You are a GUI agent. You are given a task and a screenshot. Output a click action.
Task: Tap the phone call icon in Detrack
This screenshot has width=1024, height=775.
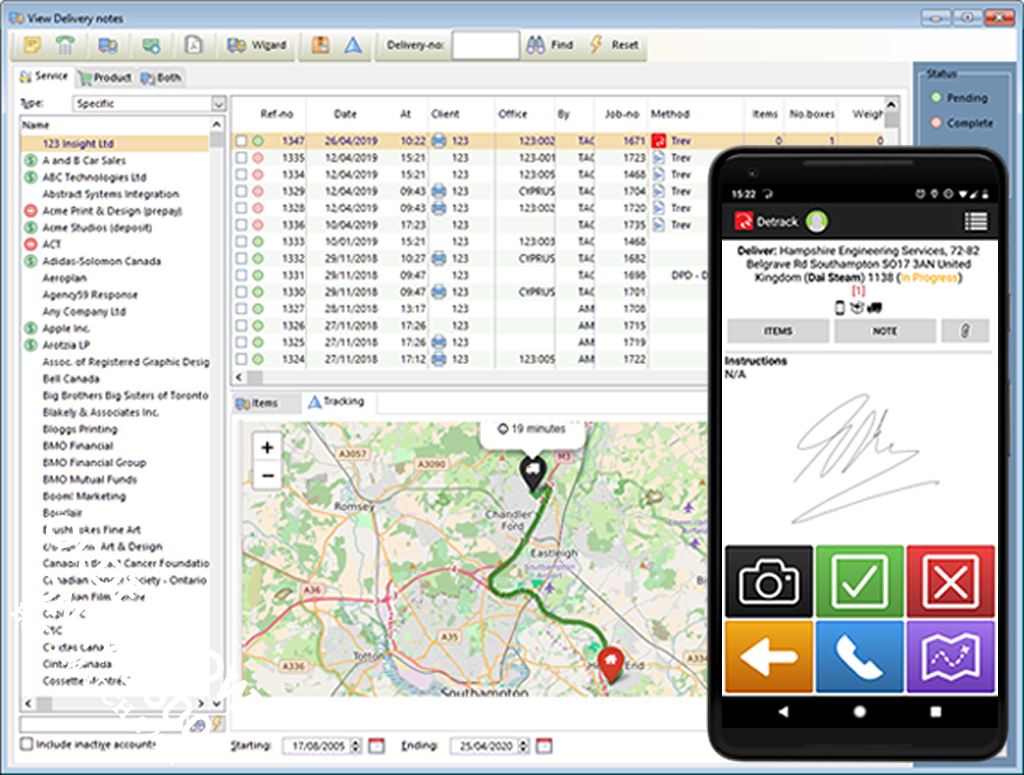860,657
